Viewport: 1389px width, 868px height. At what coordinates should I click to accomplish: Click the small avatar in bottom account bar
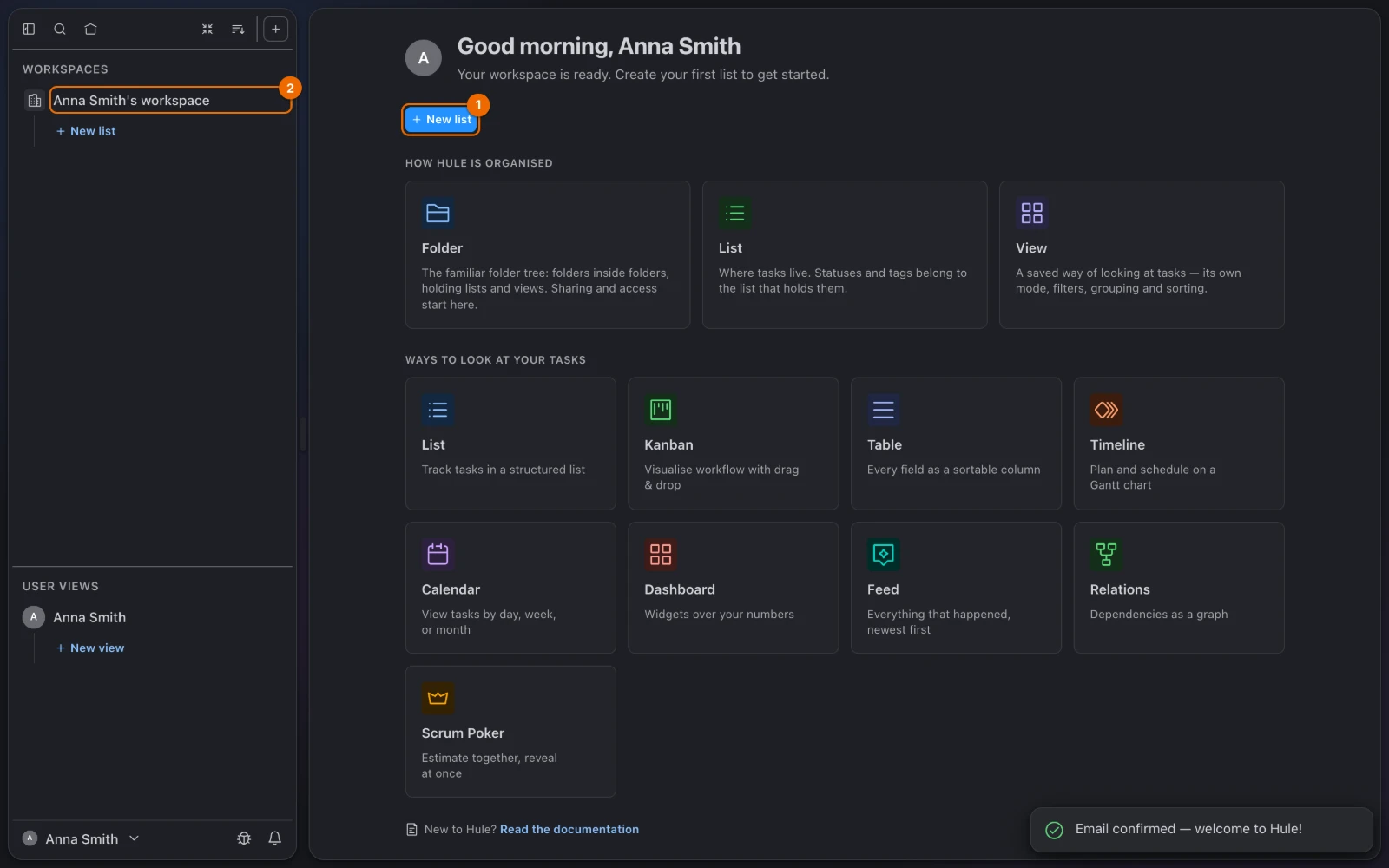point(30,838)
